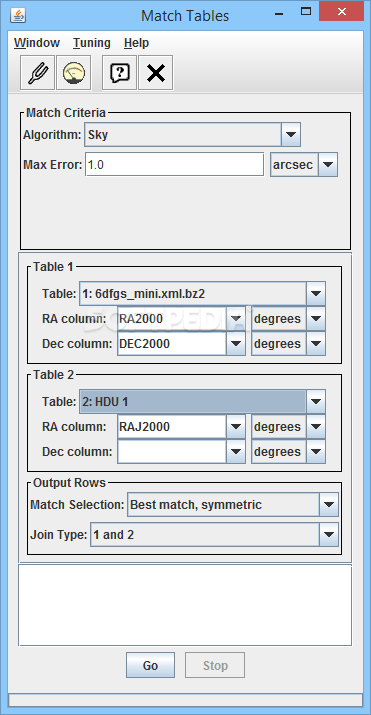Click the empty Table 2 Dec column field
Image resolution: width=371 pixels, height=715 pixels.
point(172,452)
